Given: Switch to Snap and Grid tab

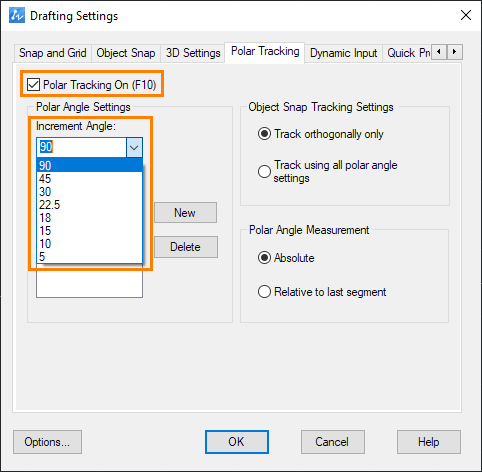Looking at the screenshot, I should tap(53, 53).
